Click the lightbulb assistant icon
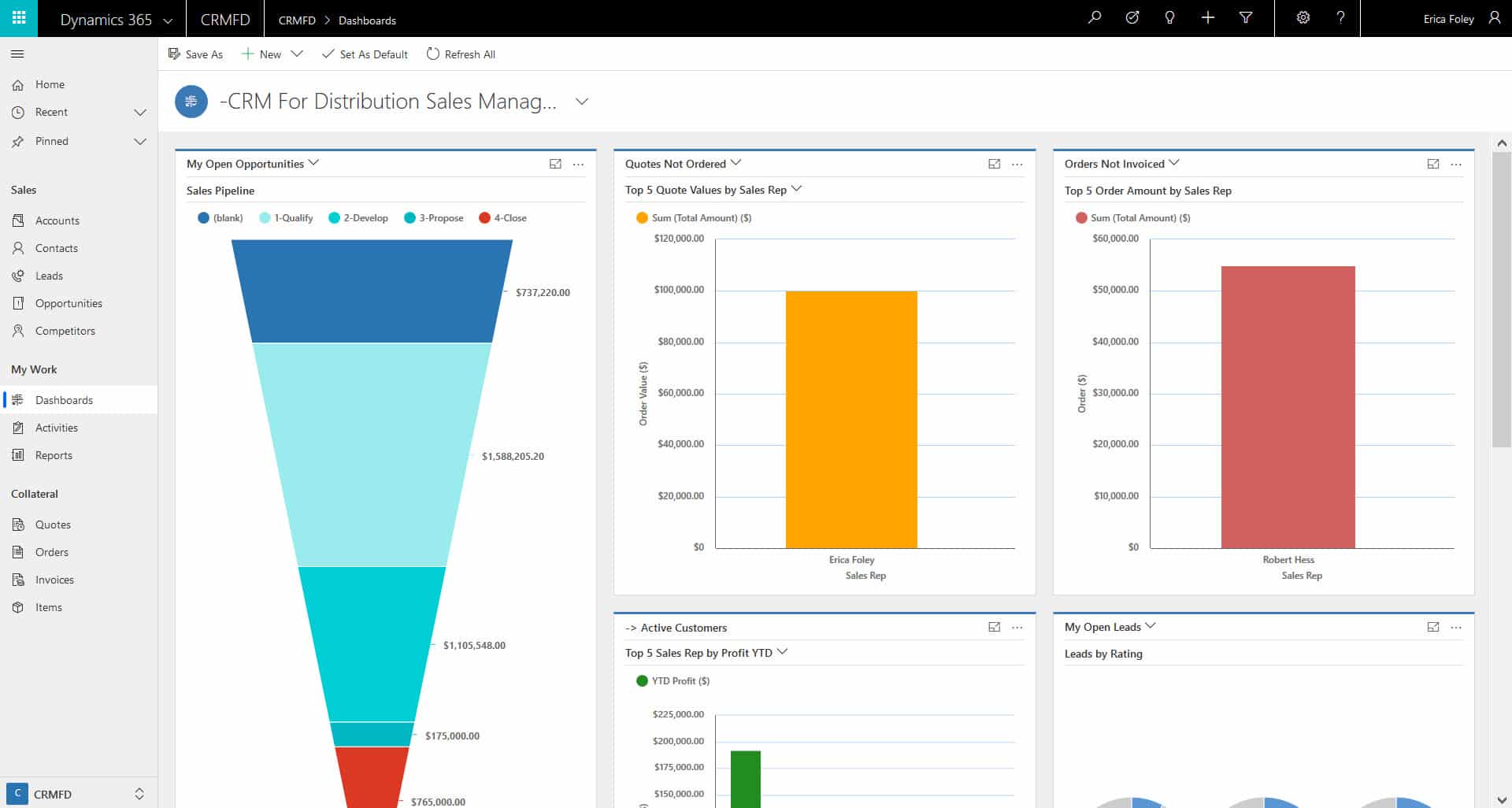The height and width of the screenshot is (808, 1512). [1169, 18]
